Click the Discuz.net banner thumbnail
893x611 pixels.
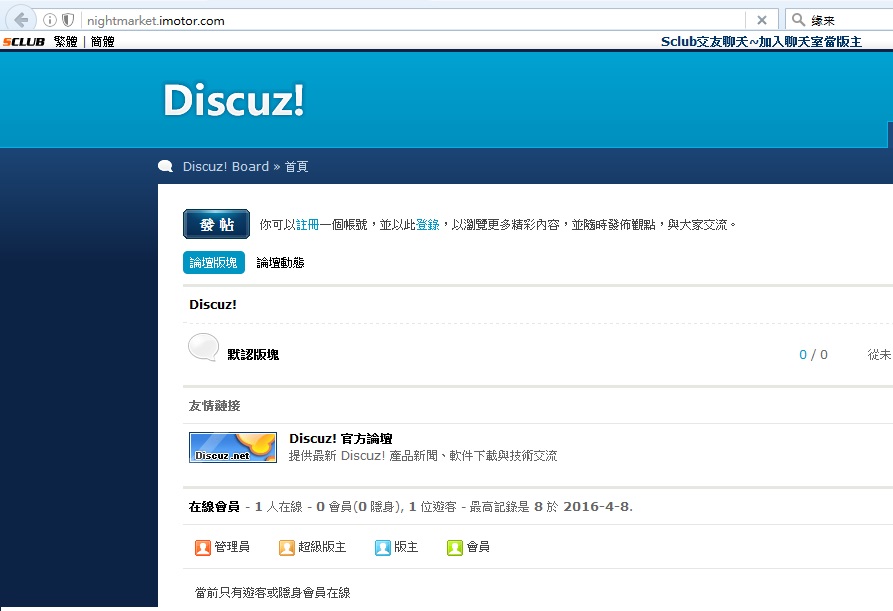click(233, 448)
